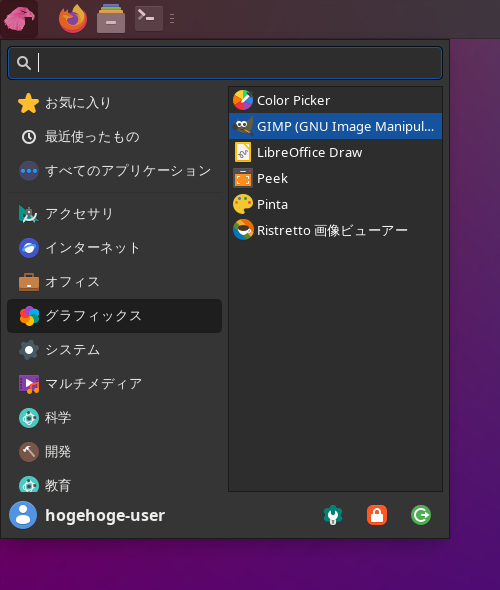This screenshot has width=500, height=590.
Task: Open the file manager panel launcher
Action: 111,19
